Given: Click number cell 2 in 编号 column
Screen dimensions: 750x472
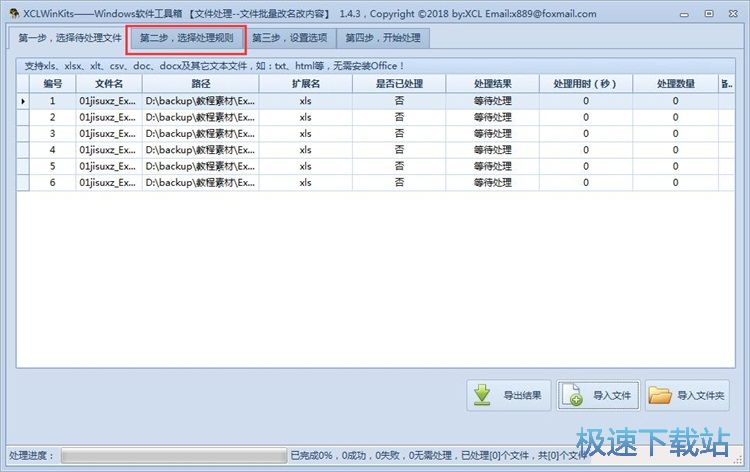Looking at the screenshot, I should point(53,117).
